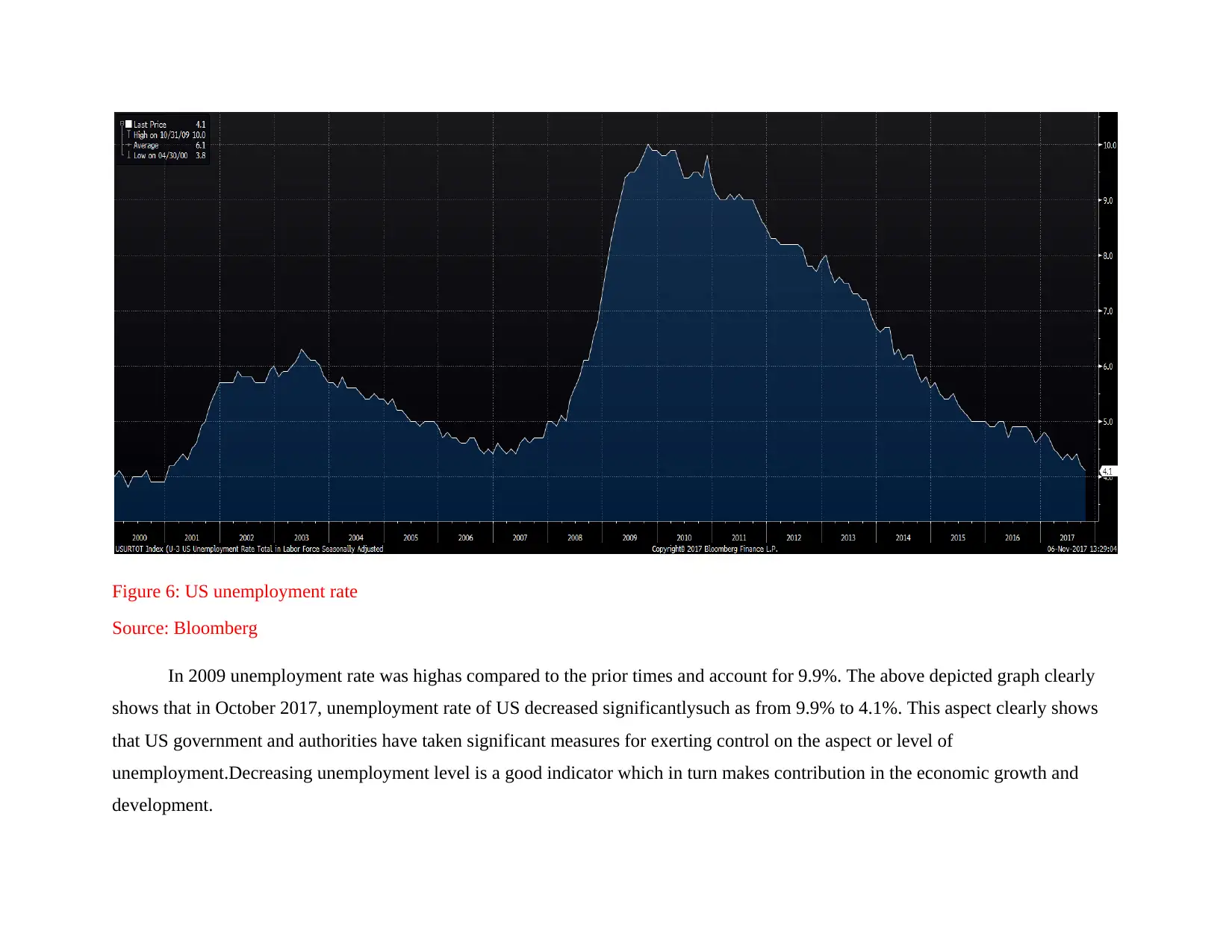Click the 4.1 value tag on right axis
Screen dimensions: 1232x952
coord(1108,471)
